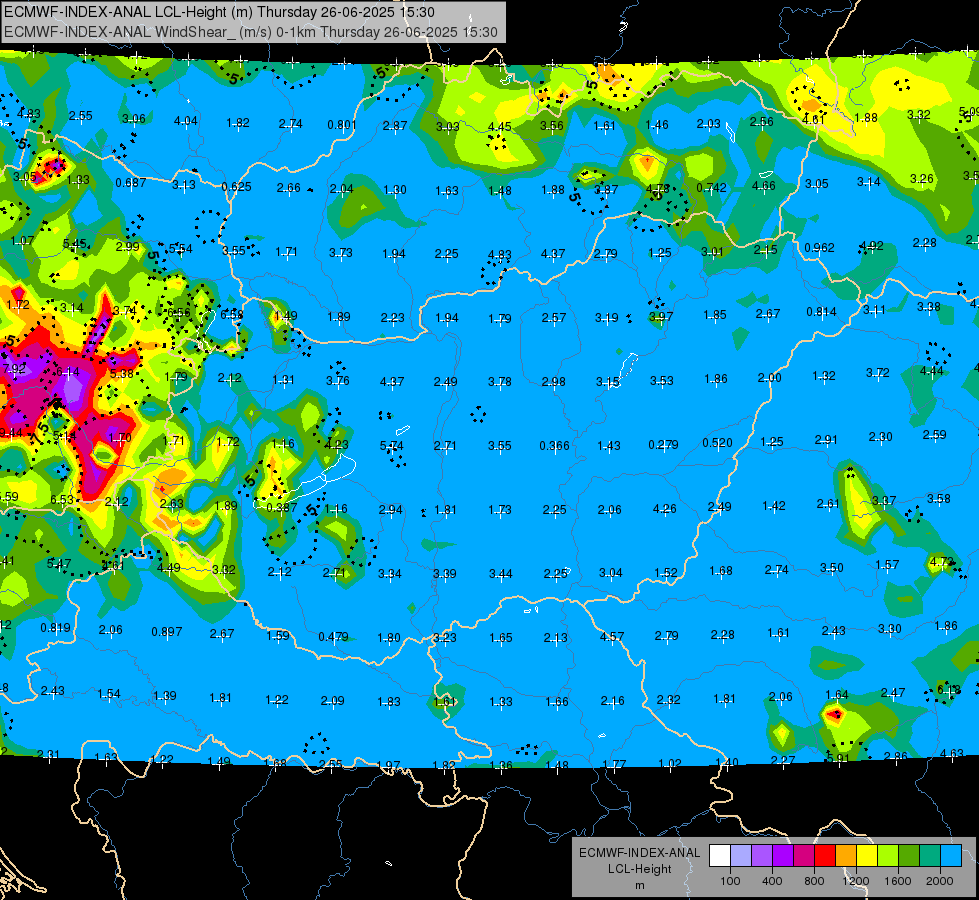Click the wind shear value 0.625

click(x=237, y=186)
